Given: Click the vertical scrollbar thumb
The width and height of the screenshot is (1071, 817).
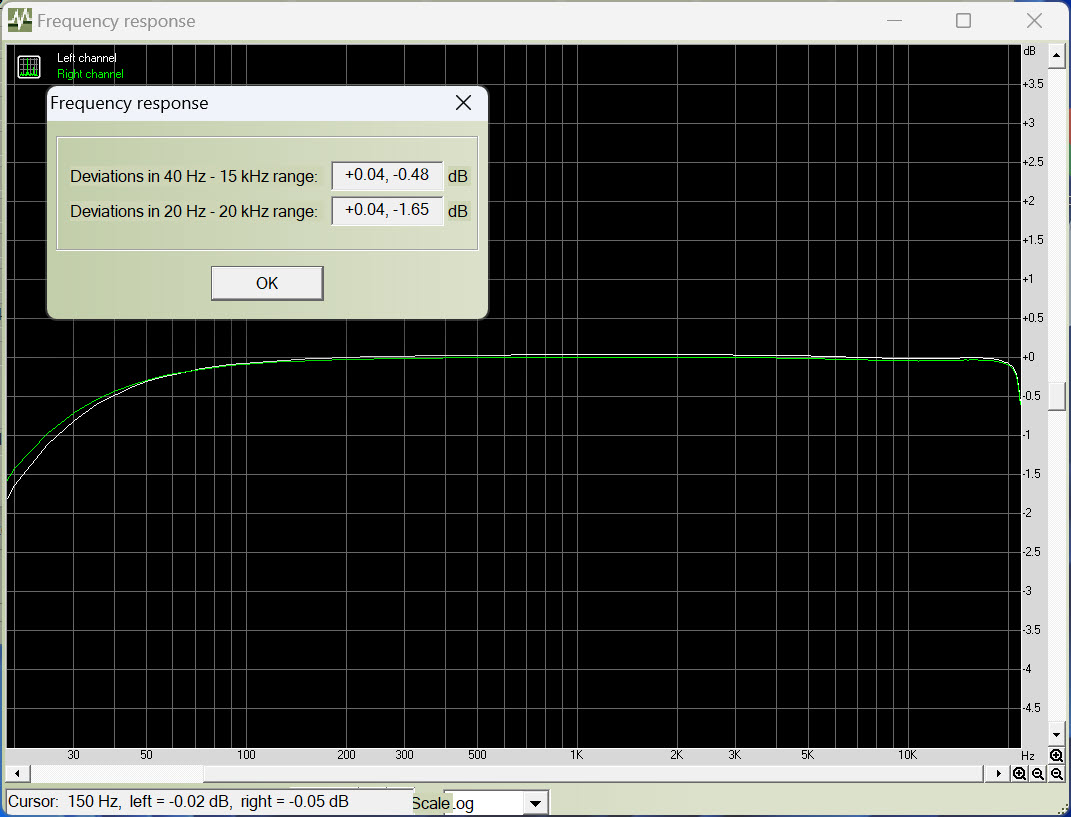Looking at the screenshot, I should (1056, 395).
